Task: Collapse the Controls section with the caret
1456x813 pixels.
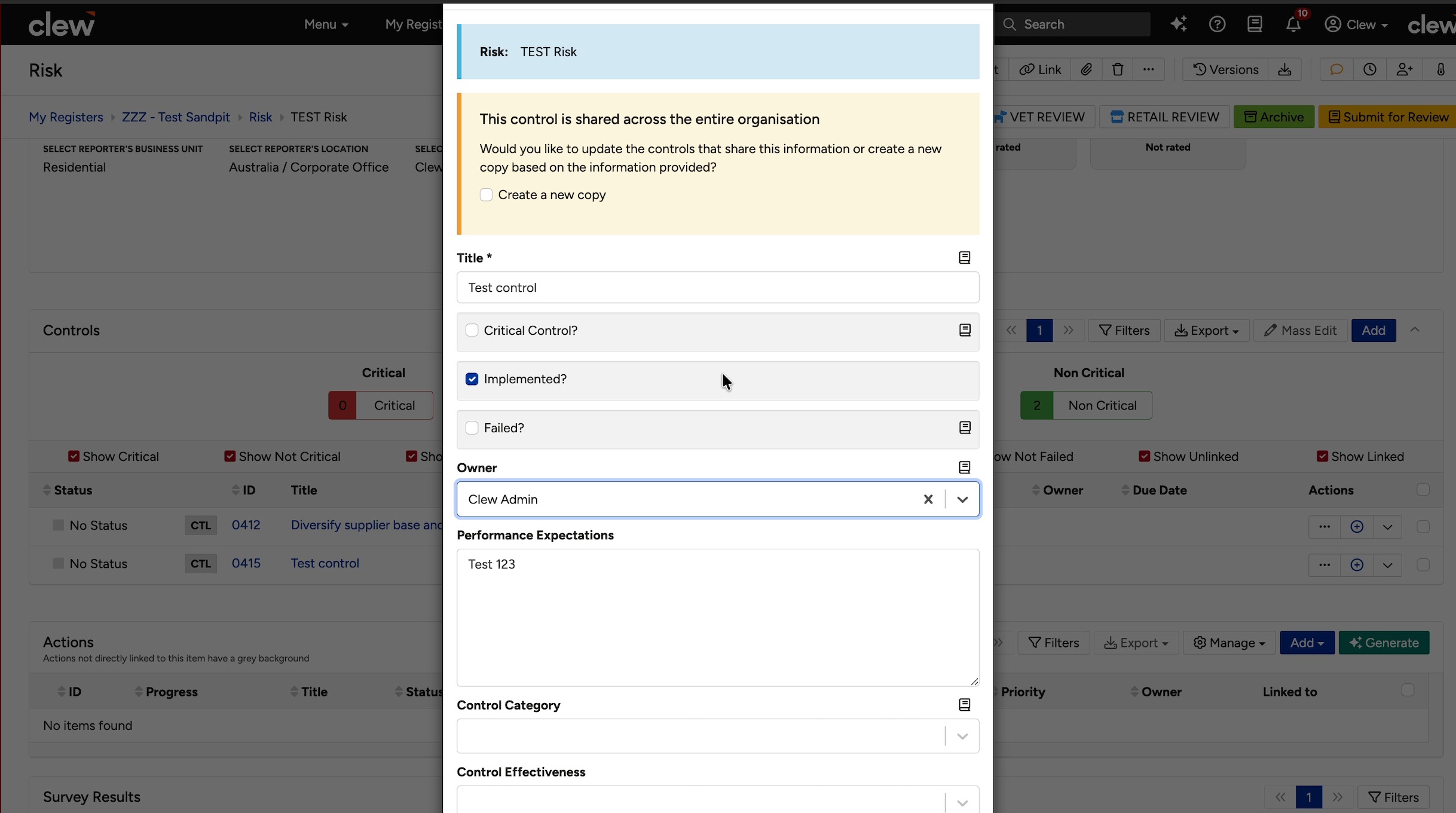Action: coord(1415,330)
